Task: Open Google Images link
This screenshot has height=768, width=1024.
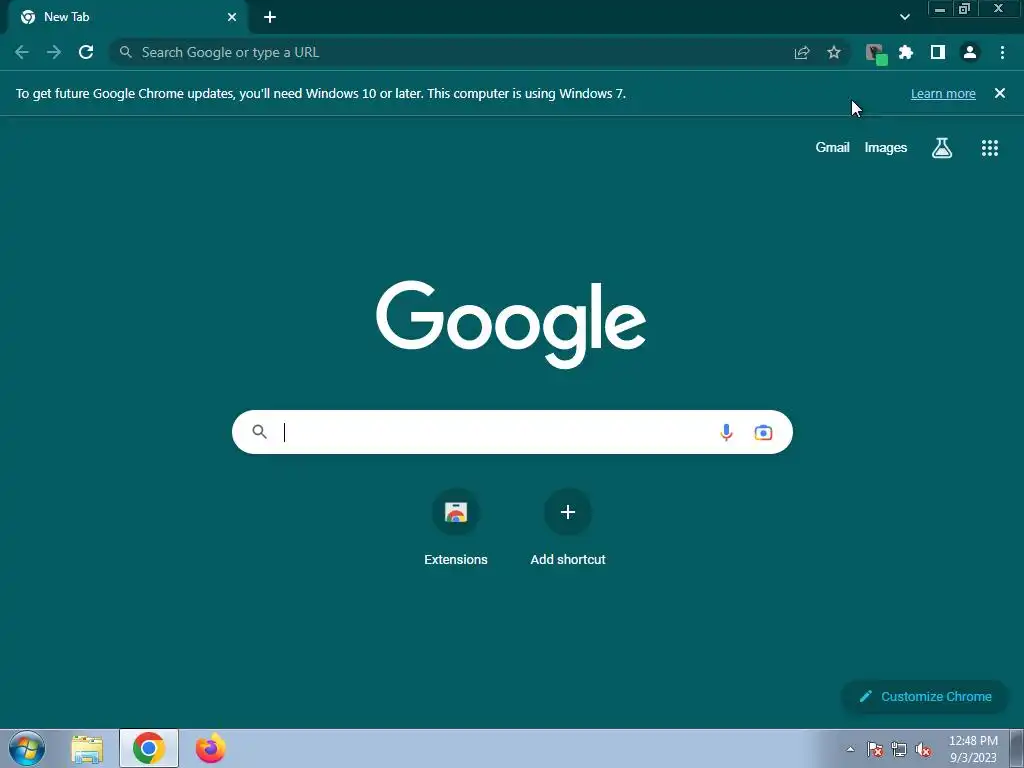Action: 886,148
